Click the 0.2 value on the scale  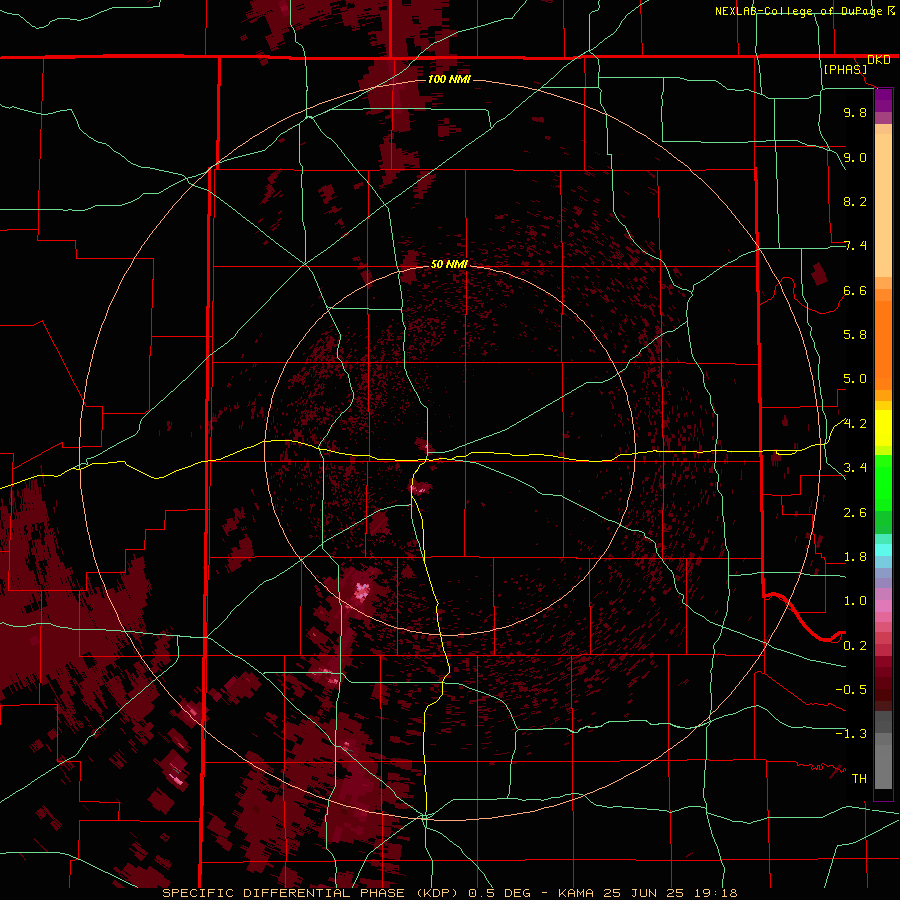[x=855, y=646]
